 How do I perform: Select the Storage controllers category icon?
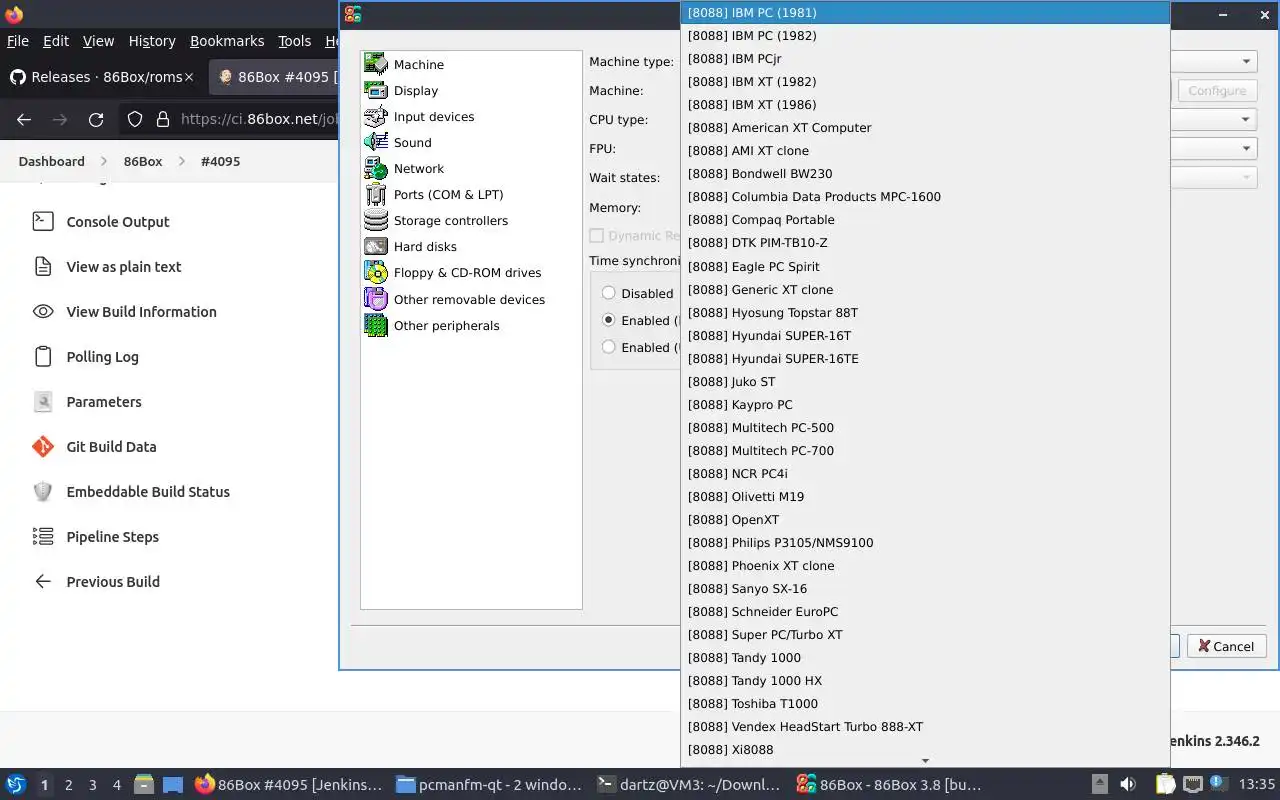click(x=376, y=220)
